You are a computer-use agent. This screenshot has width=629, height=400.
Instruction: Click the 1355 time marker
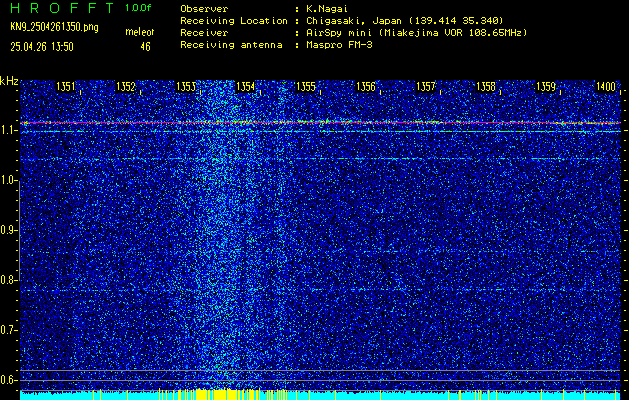[x=306, y=87]
